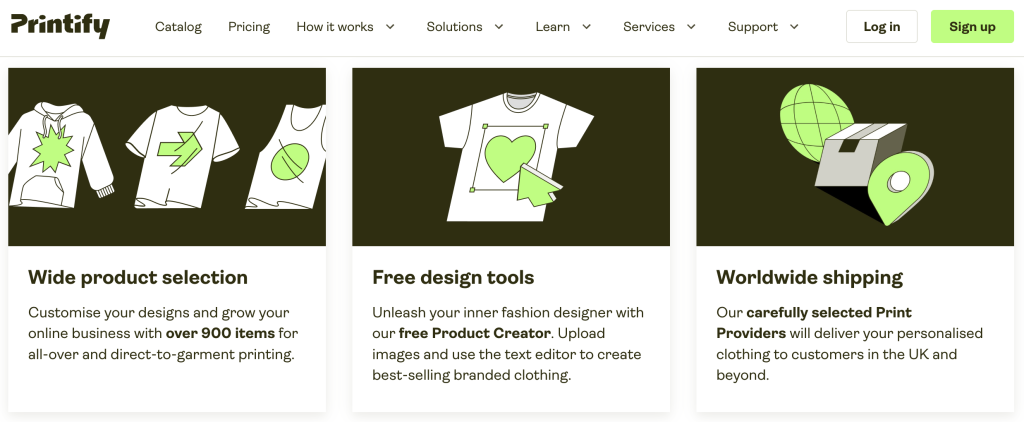Expand the Learn menu chevron

(x=587, y=27)
